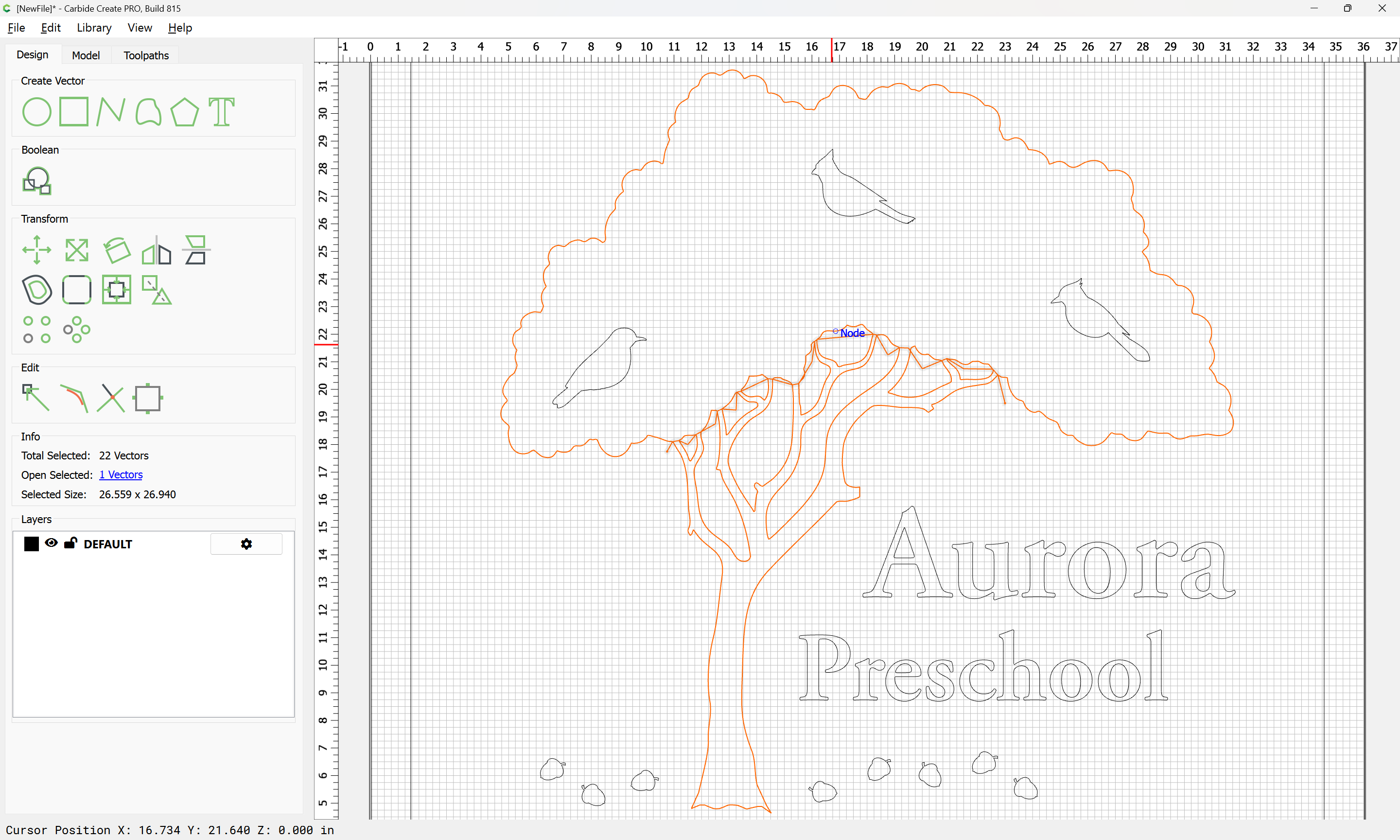The height and width of the screenshot is (840, 1400).
Task: Toggle DEFAULT layer visibility eye
Action: [x=51, y=543]
